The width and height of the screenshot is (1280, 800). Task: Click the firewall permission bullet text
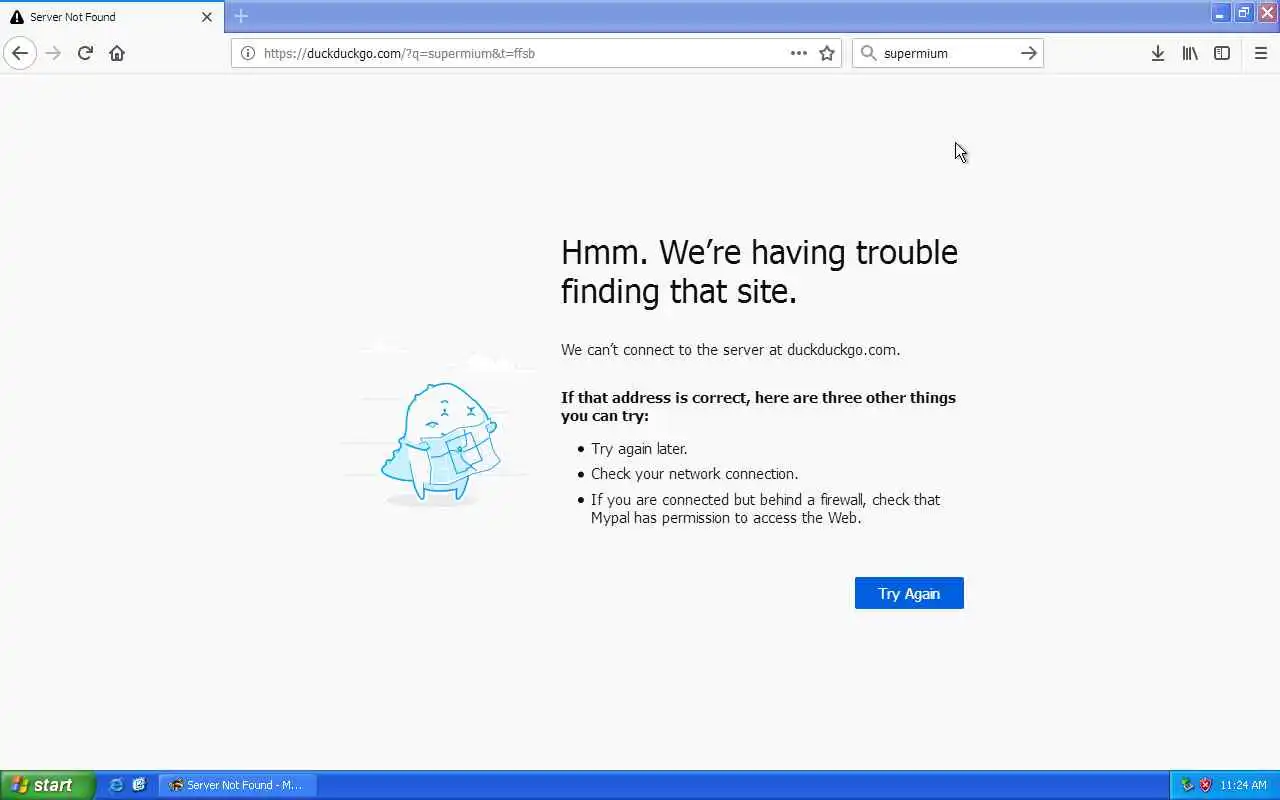coord(765,508)
